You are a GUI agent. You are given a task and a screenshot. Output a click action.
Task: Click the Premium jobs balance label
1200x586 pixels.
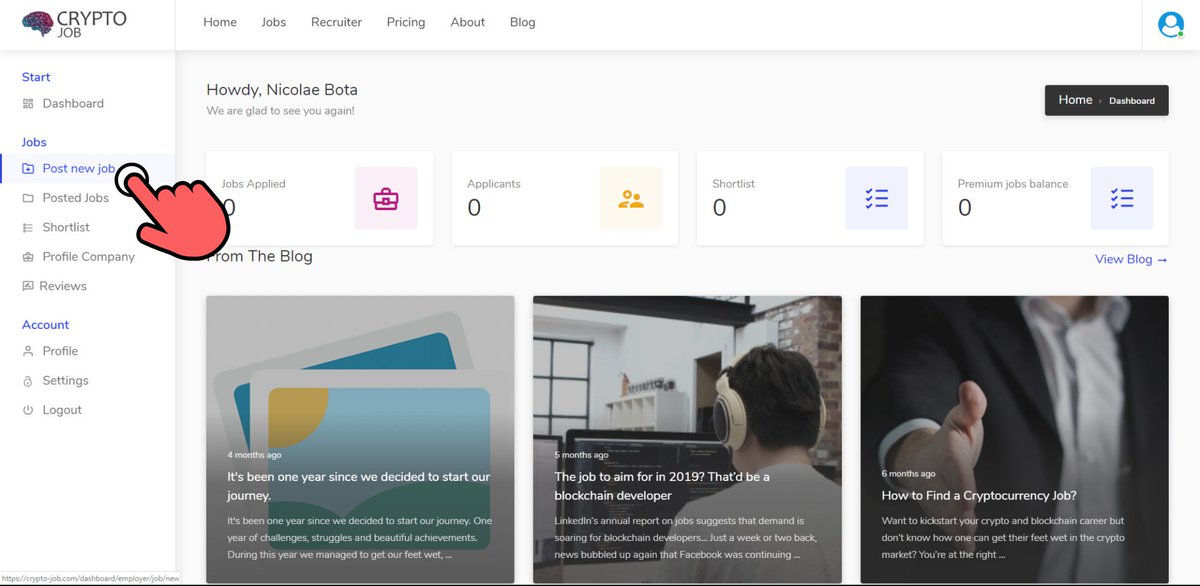tap(1013, 184)
